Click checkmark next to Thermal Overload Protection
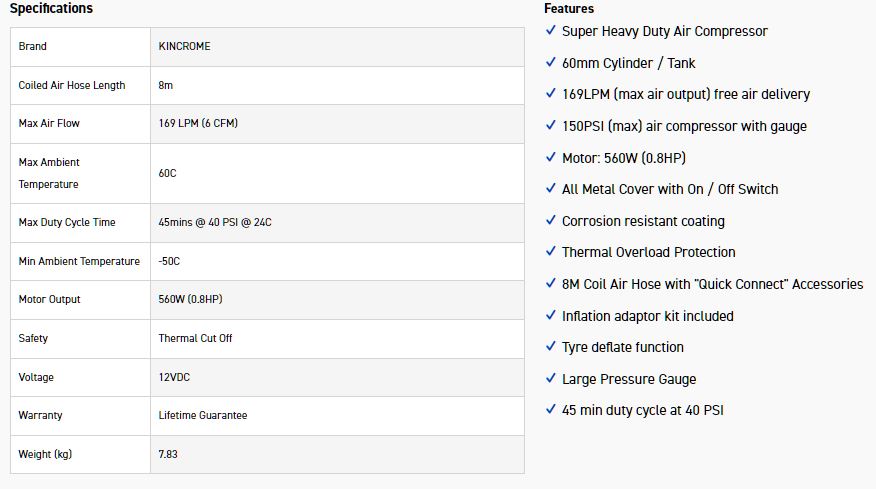This screenshot has width=876, height=489. (x=551, y=252)
